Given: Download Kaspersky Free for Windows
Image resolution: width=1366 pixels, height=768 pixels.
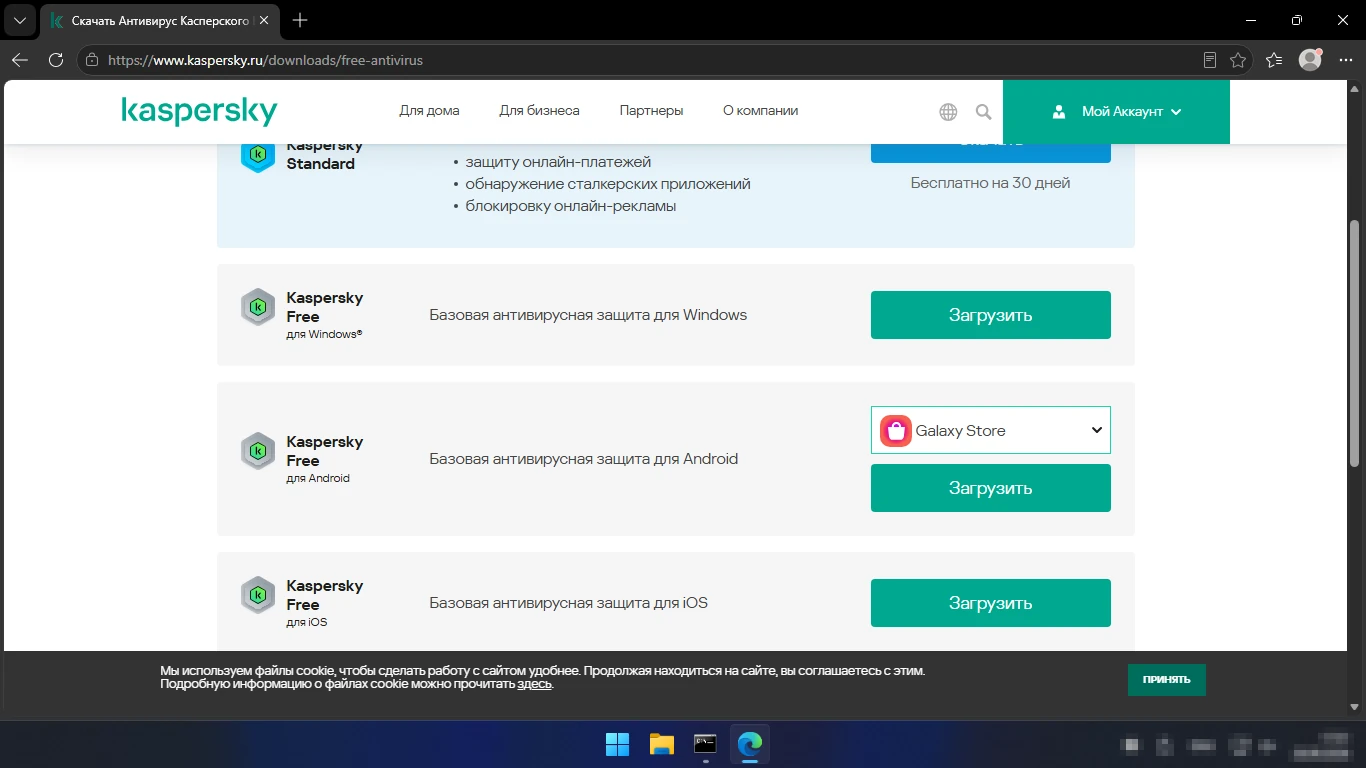Looking at the screenshot, I should (x=991, y=315).
